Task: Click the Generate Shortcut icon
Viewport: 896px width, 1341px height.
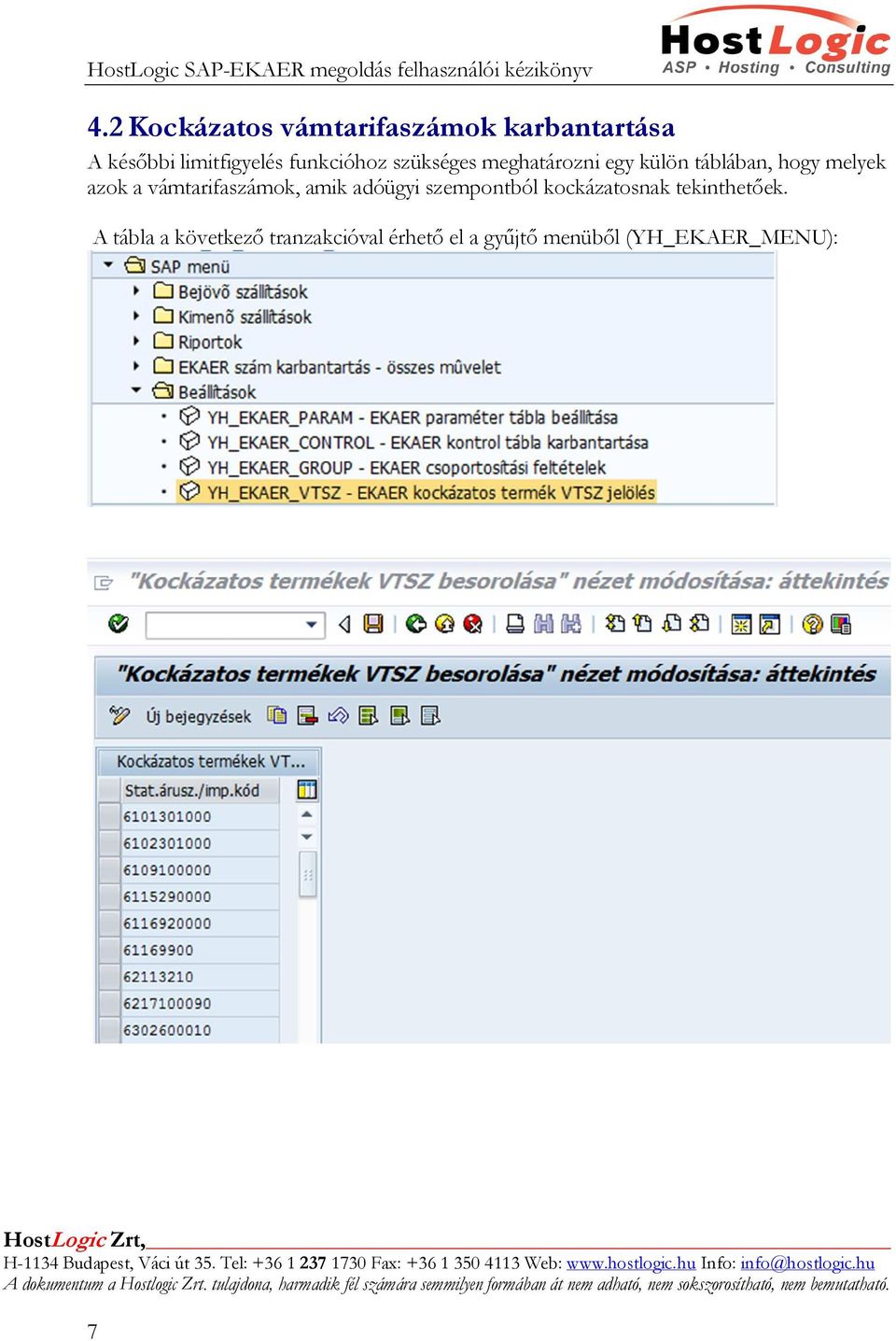Action: (770, 624)
